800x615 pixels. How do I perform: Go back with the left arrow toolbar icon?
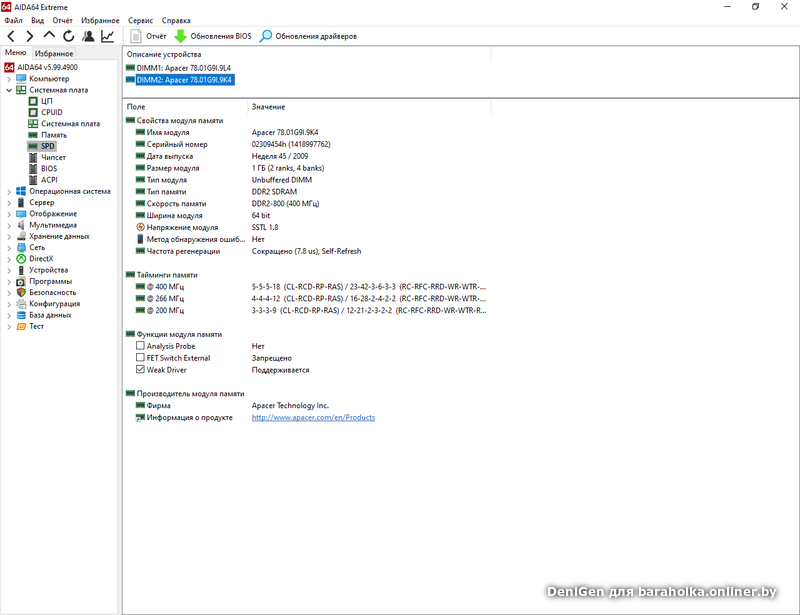tap(11, 36)
